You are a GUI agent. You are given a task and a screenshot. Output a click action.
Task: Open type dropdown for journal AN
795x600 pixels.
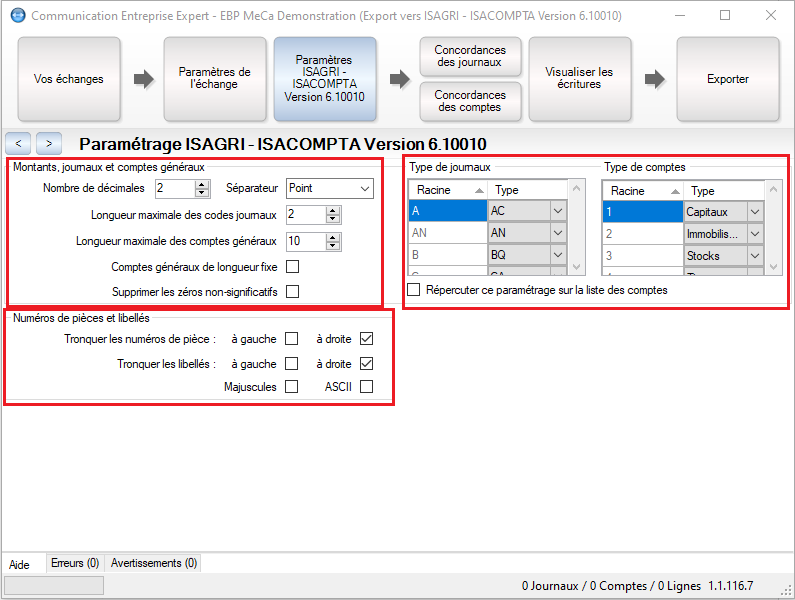558,233
